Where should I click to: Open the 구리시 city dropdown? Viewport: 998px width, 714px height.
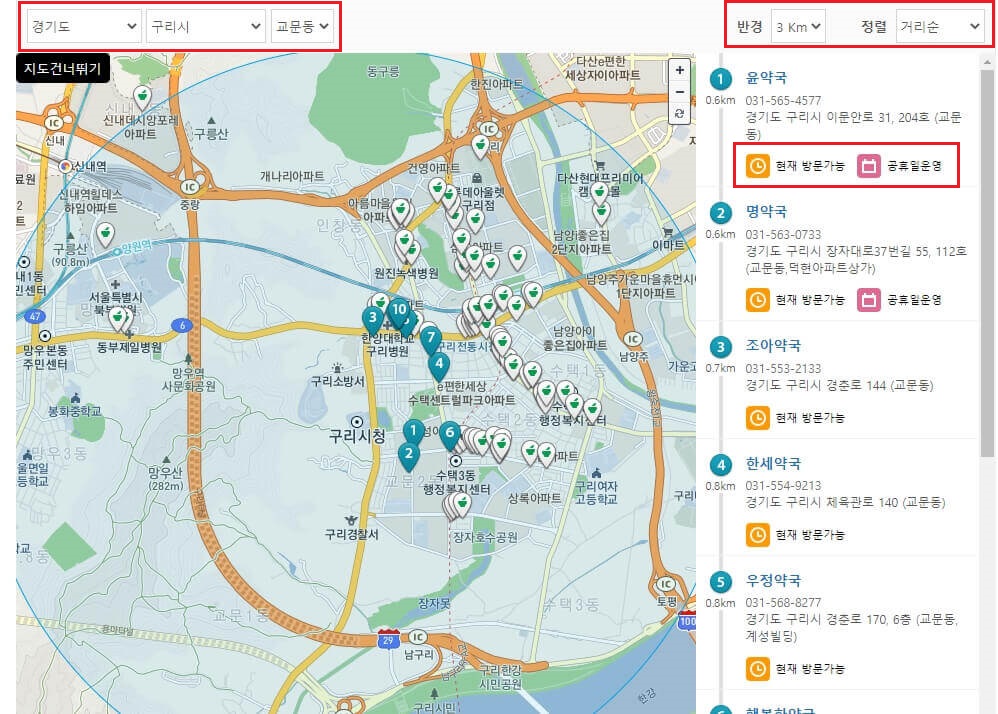pos(205,27)
